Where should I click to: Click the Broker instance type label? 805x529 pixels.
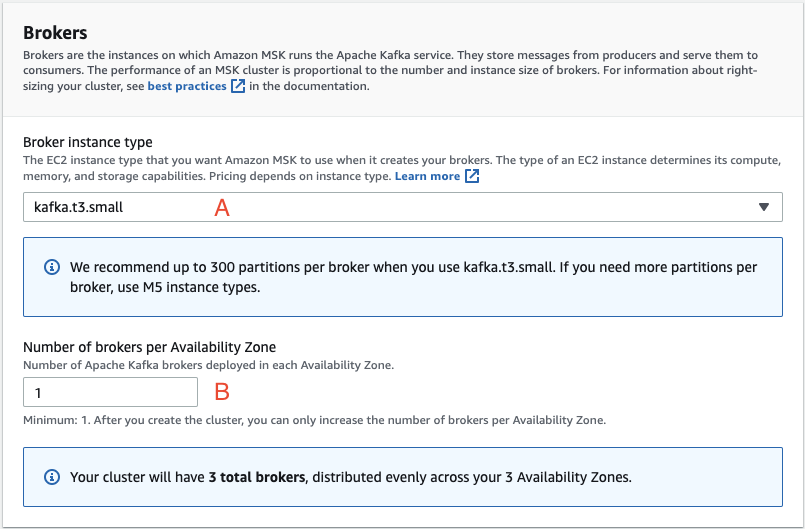point(88,143)
